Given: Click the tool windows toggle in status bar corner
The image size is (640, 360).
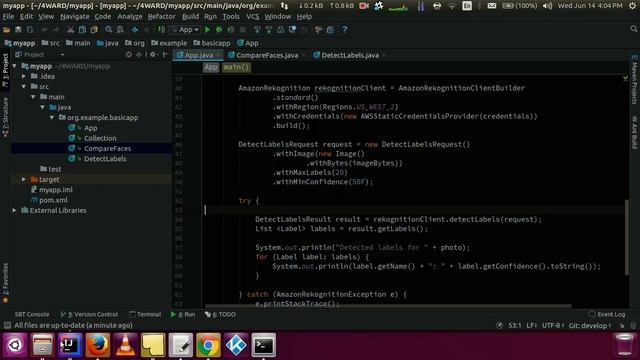Looking at the screenshot, I should pos(7,325).
